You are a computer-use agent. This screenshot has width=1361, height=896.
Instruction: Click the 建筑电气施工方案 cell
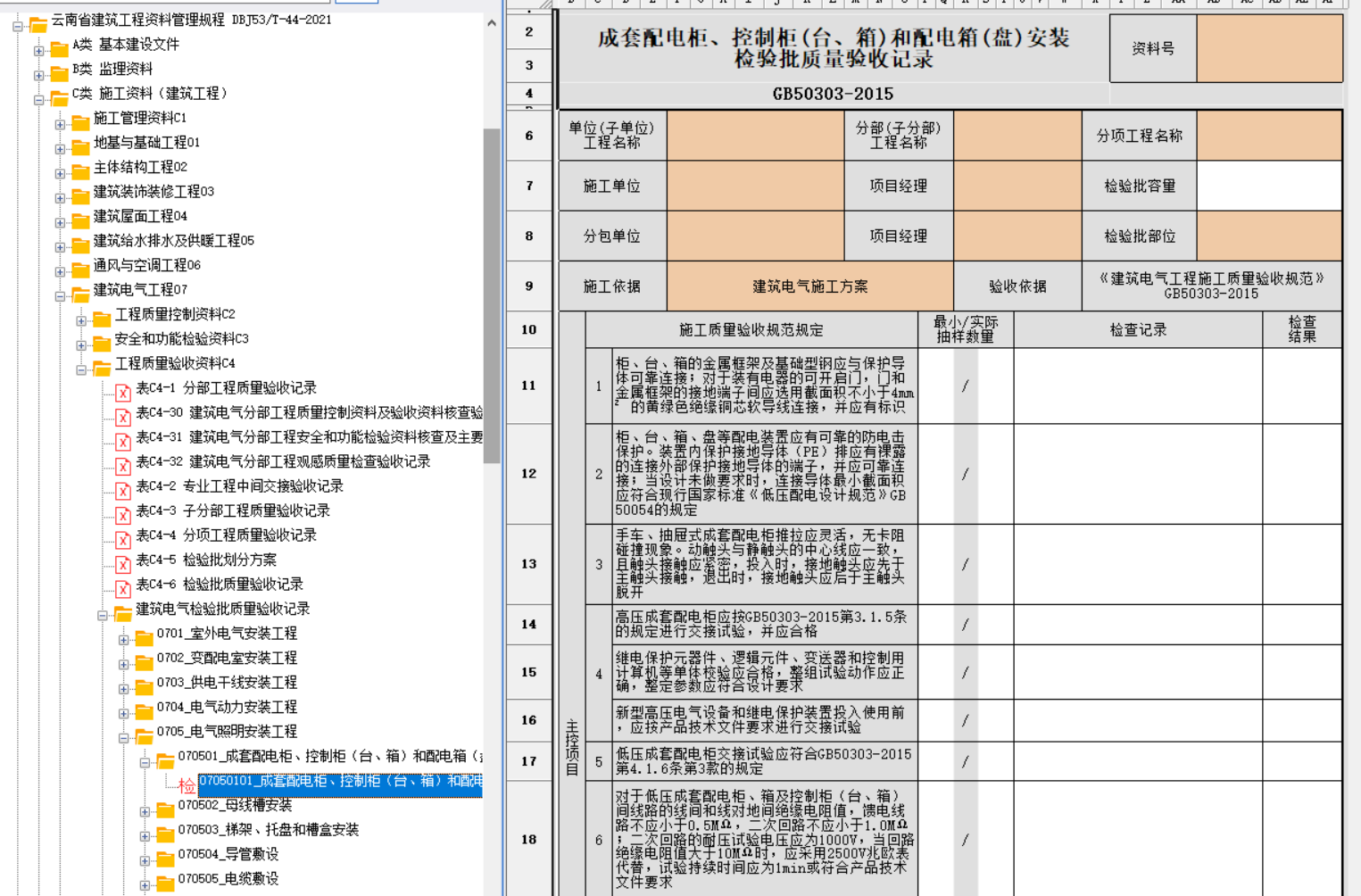[x=810, y=286]
